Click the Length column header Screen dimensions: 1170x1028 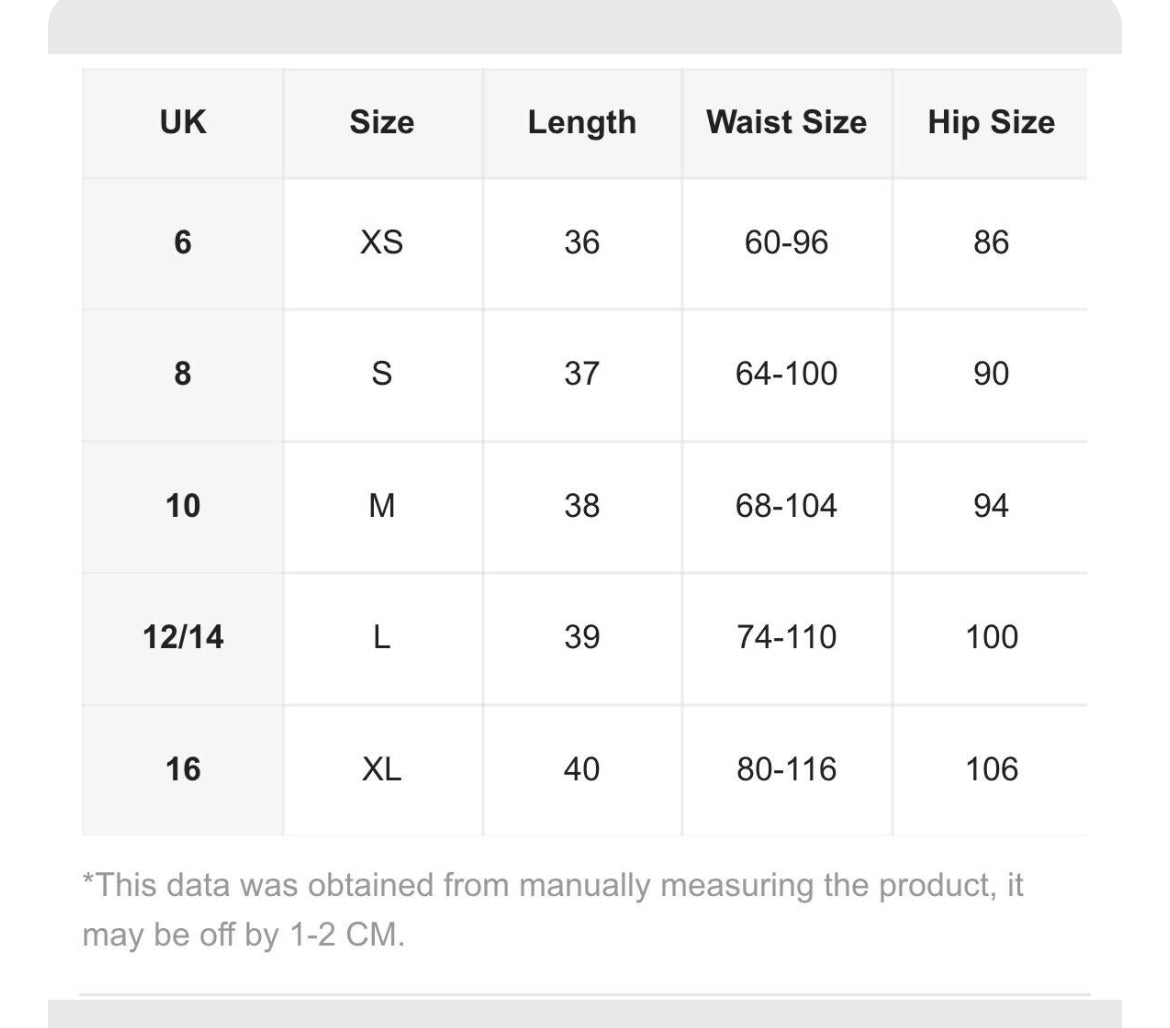pos(581,123)
